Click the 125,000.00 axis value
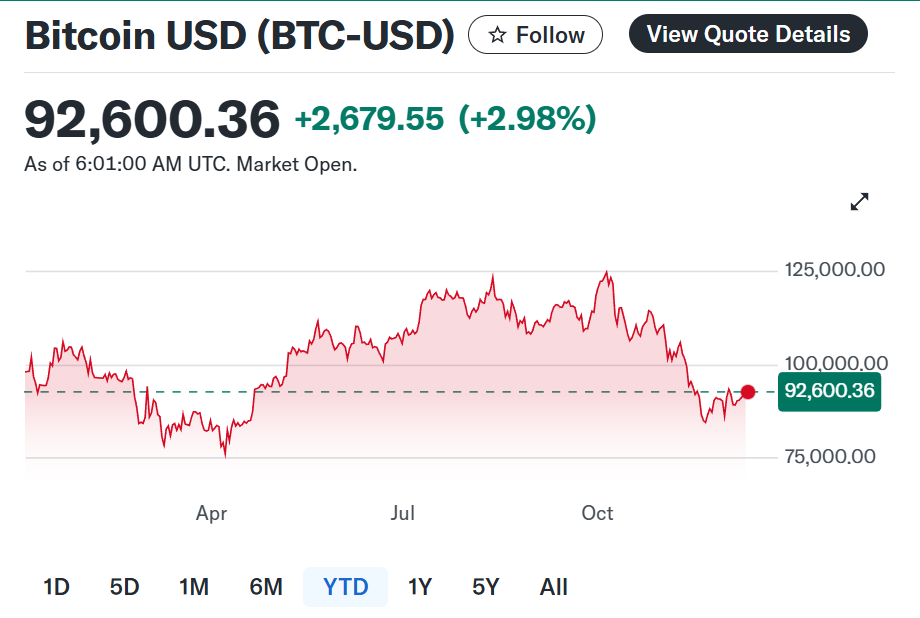The image size is (920, 618). 832,270
